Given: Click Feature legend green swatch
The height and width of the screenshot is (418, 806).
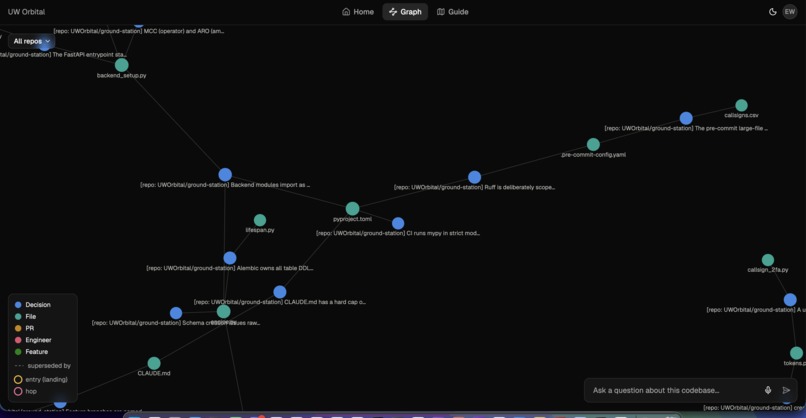Looking at the screenshot, I should click(x=18, y=352).
